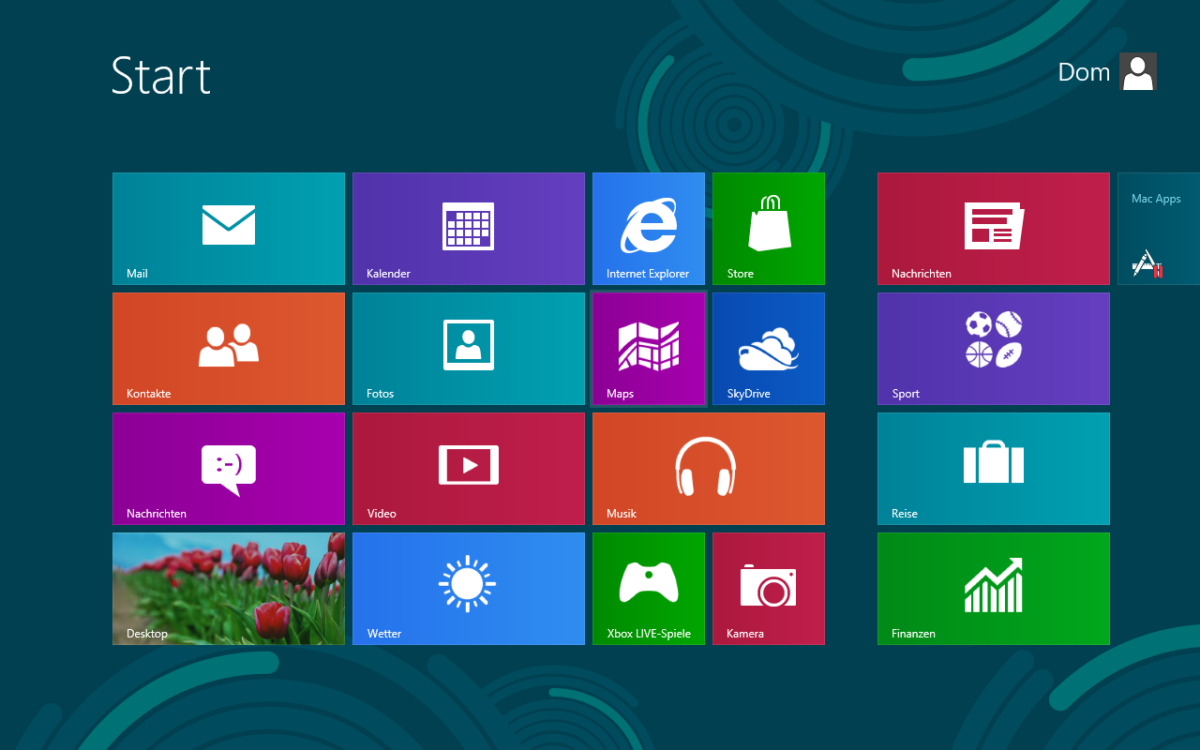Image resolution: width=1200 pixels, height=750 pixels.
Task: Click the Dom user account picture
Action: (x=1137, y=72)
